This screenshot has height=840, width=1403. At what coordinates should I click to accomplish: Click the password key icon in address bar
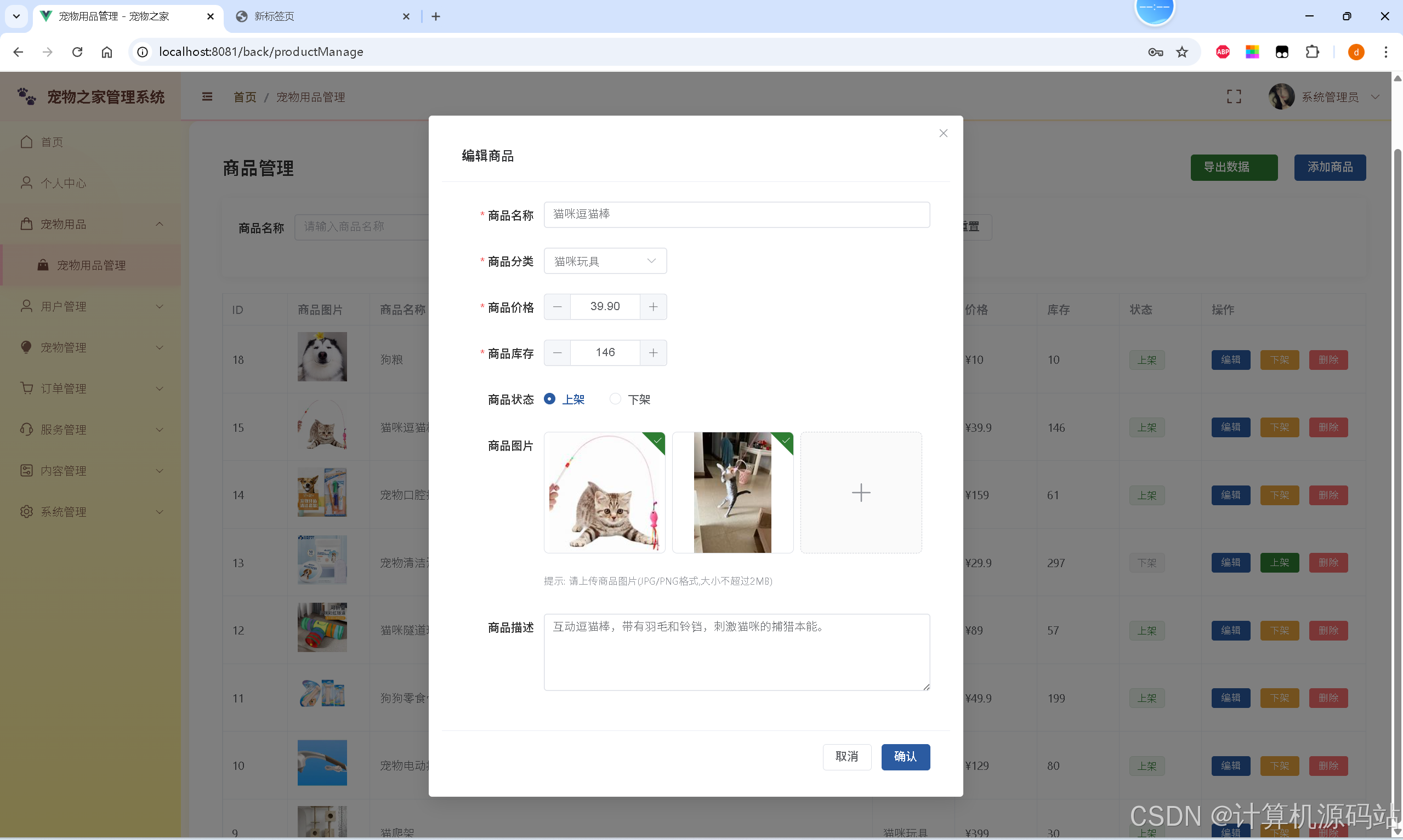click(1155, 52)
